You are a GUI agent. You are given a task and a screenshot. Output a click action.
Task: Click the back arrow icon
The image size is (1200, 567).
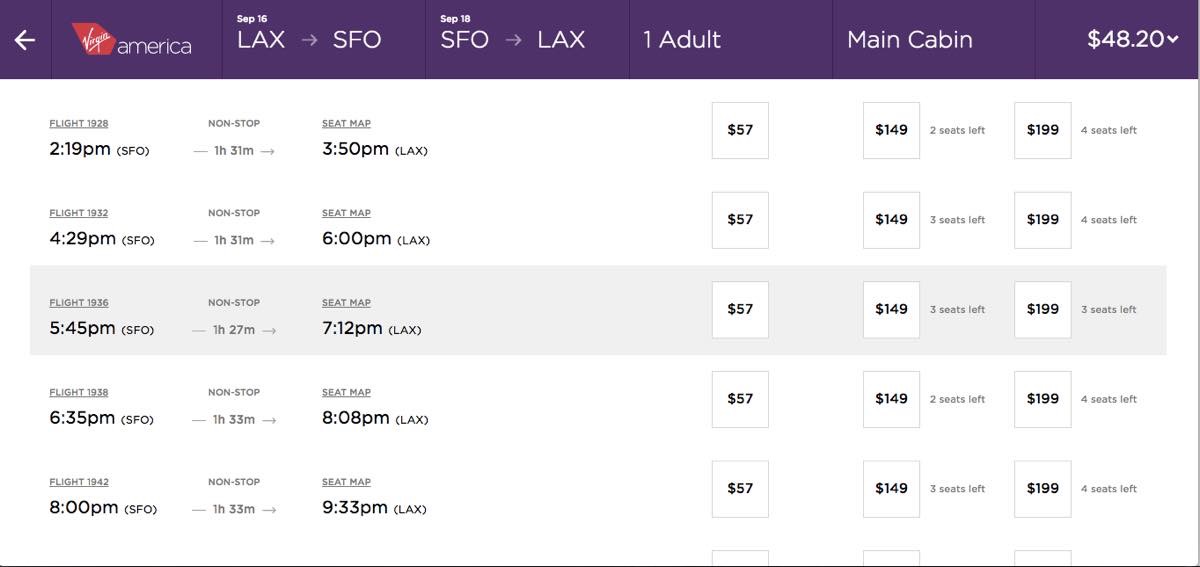click(25, 40)
